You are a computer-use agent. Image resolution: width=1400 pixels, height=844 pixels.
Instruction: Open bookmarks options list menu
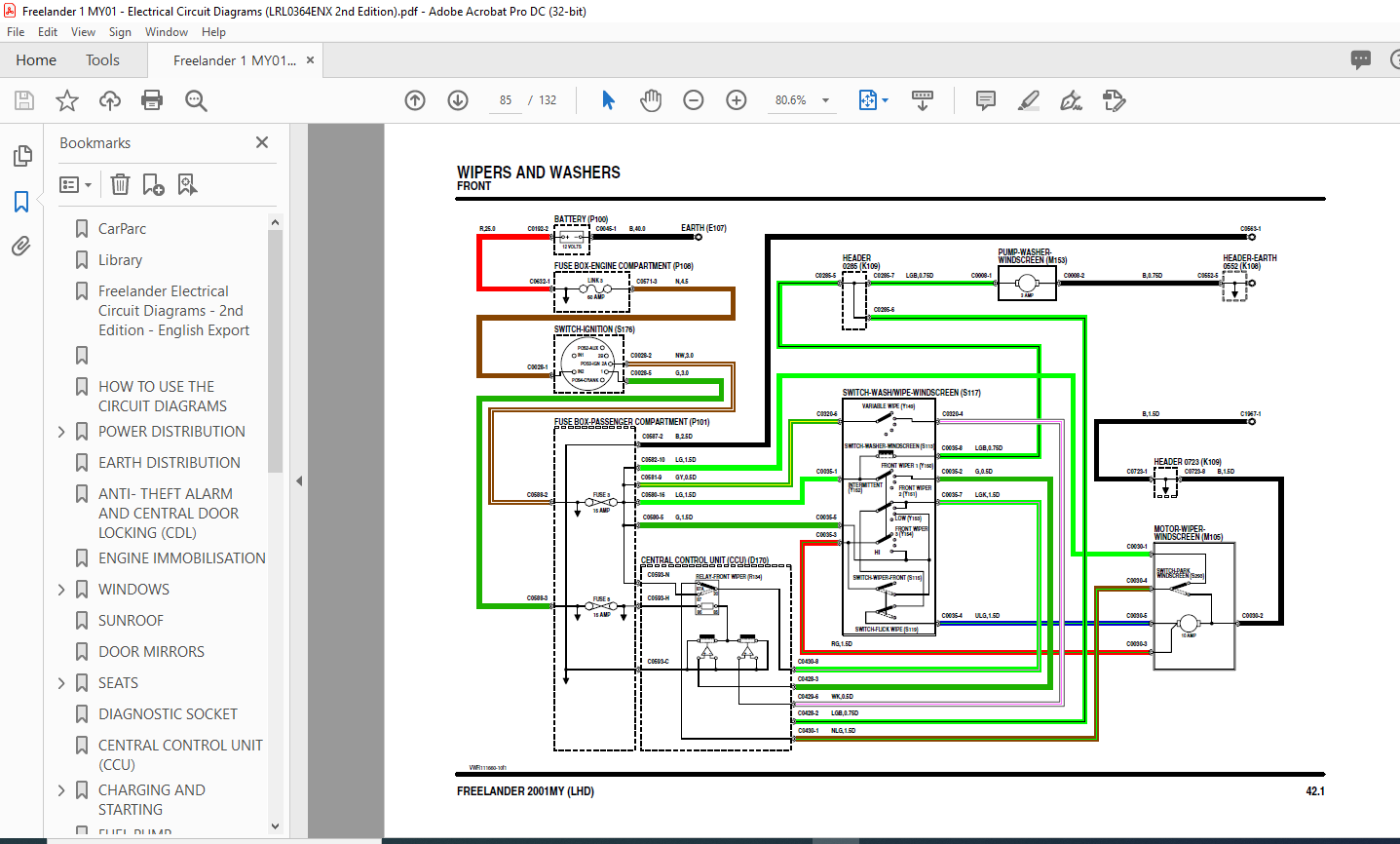click(x=76, y=184)
